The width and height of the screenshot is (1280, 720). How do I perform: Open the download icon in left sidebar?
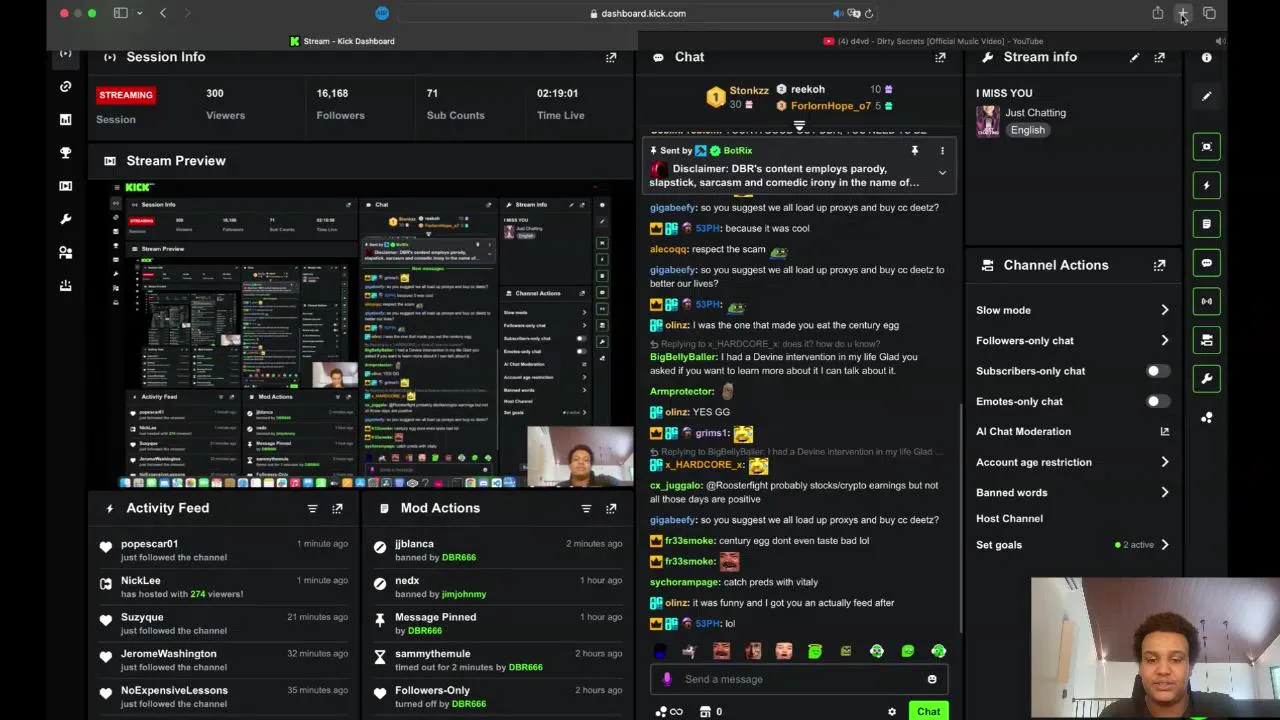pyautogui.click(x=65, y=285)
